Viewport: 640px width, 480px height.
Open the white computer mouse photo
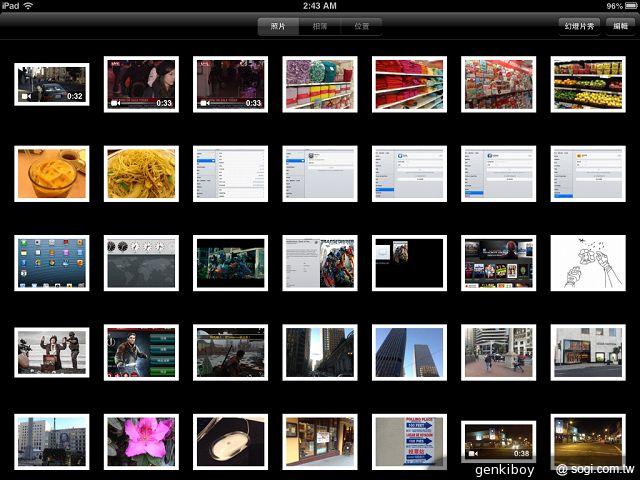tap(230, 442)
